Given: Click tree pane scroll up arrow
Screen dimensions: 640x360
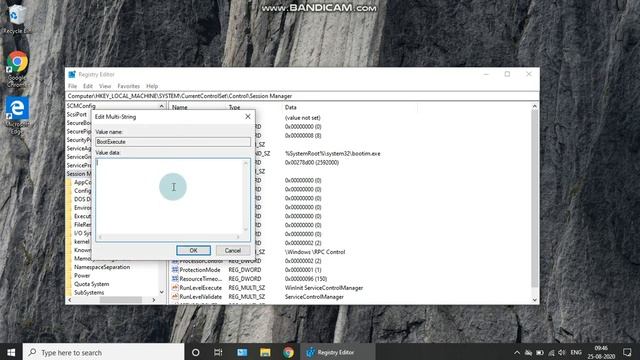Looking at the screenshot, I should click(162, 106).
